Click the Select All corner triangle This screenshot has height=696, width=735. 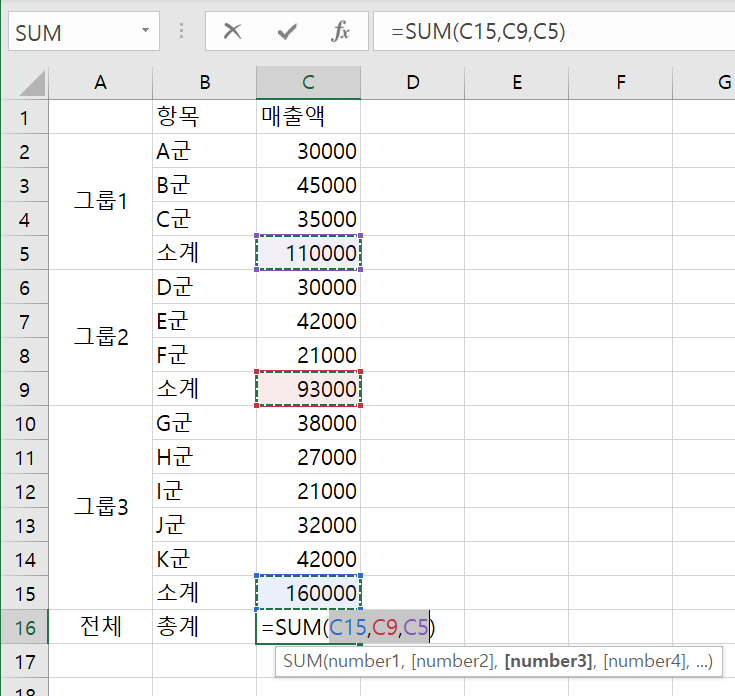(x=32, y=83)
